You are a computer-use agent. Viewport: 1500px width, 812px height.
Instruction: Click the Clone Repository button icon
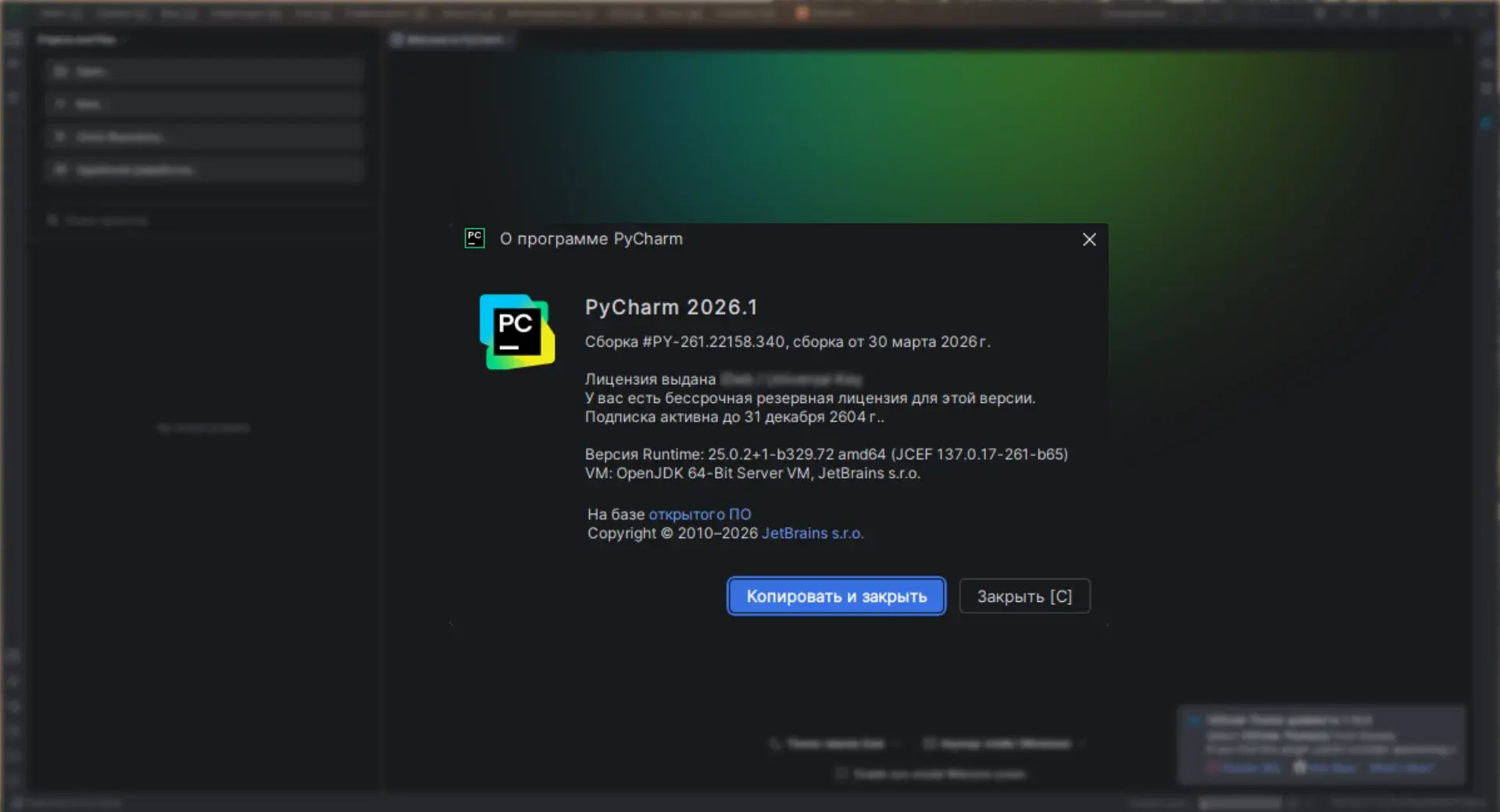point(61,137)
